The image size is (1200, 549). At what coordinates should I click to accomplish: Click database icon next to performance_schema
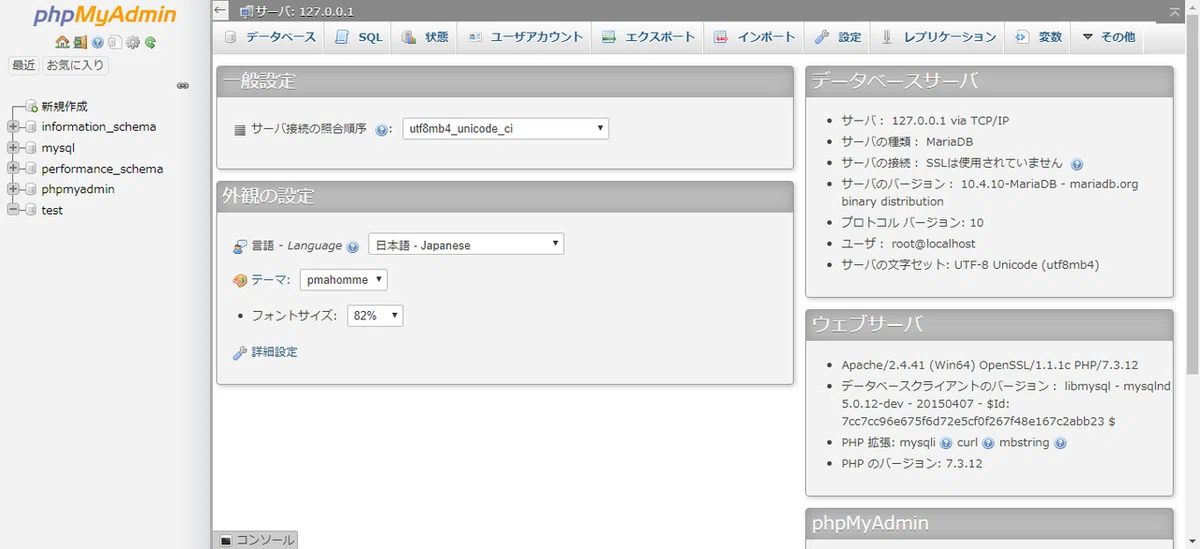pyautogui.click(x=31, y=169)
